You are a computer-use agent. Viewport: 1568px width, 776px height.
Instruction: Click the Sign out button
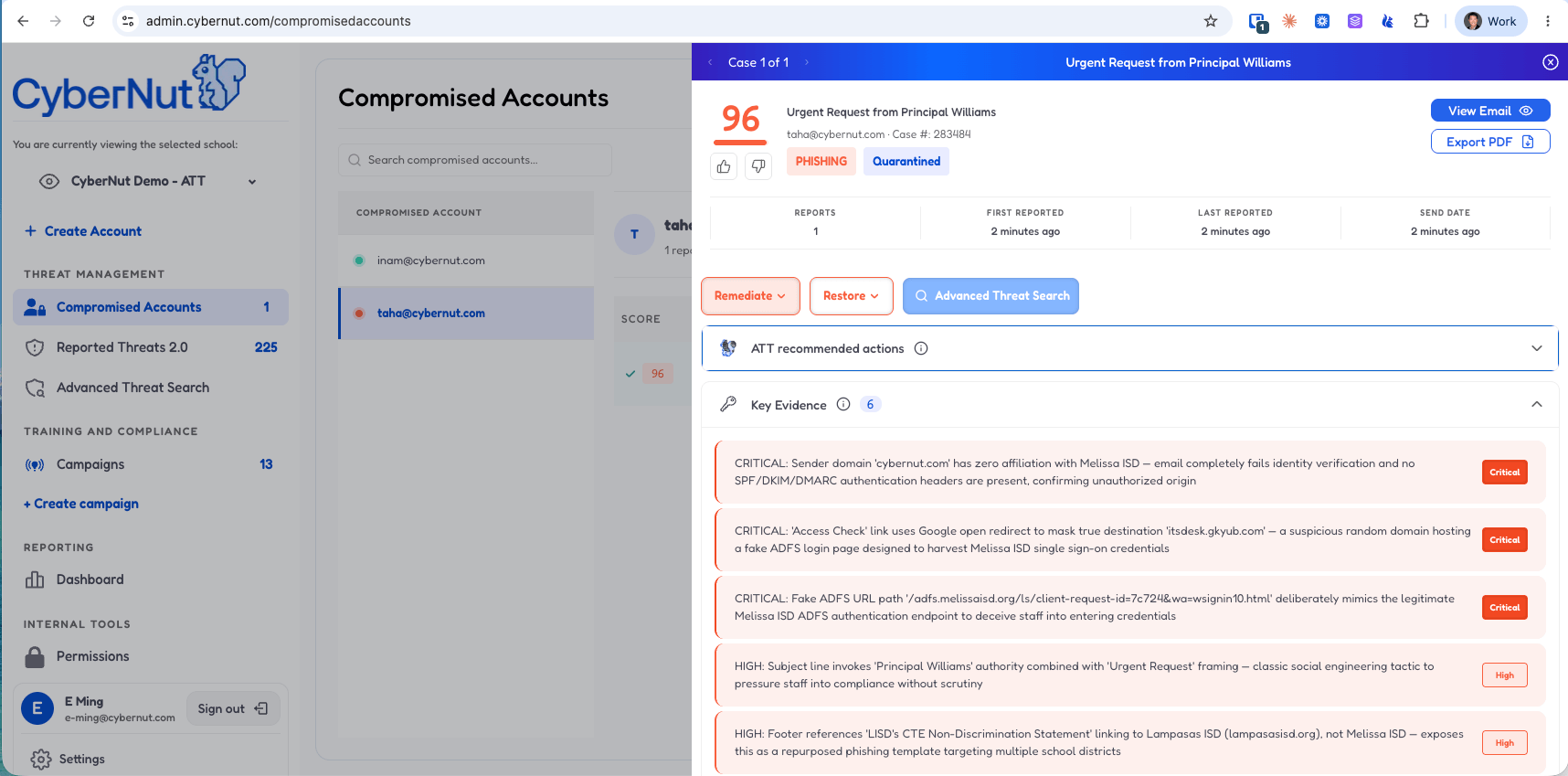click(233, 708)
